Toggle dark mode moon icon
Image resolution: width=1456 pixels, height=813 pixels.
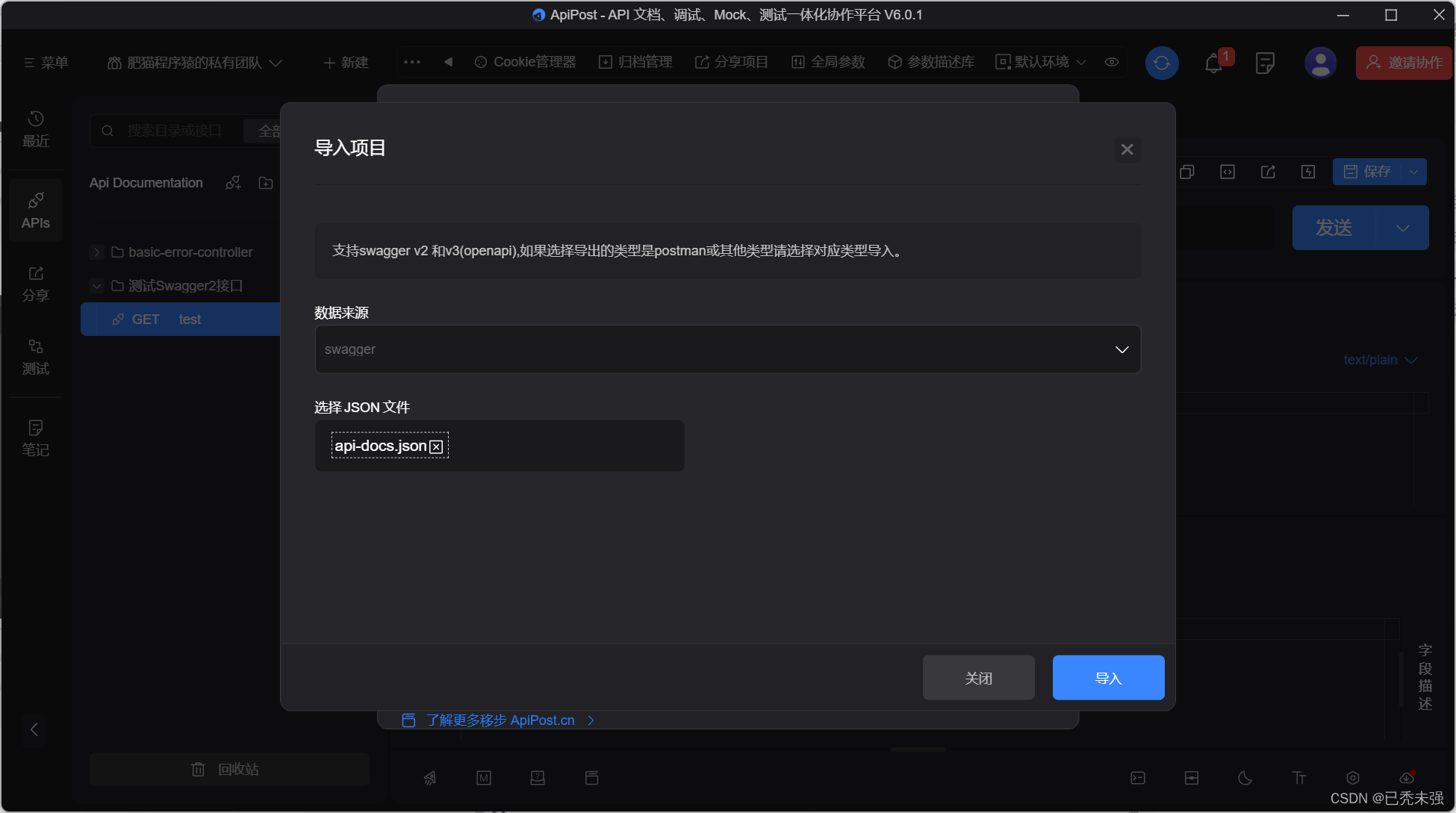1245,778
